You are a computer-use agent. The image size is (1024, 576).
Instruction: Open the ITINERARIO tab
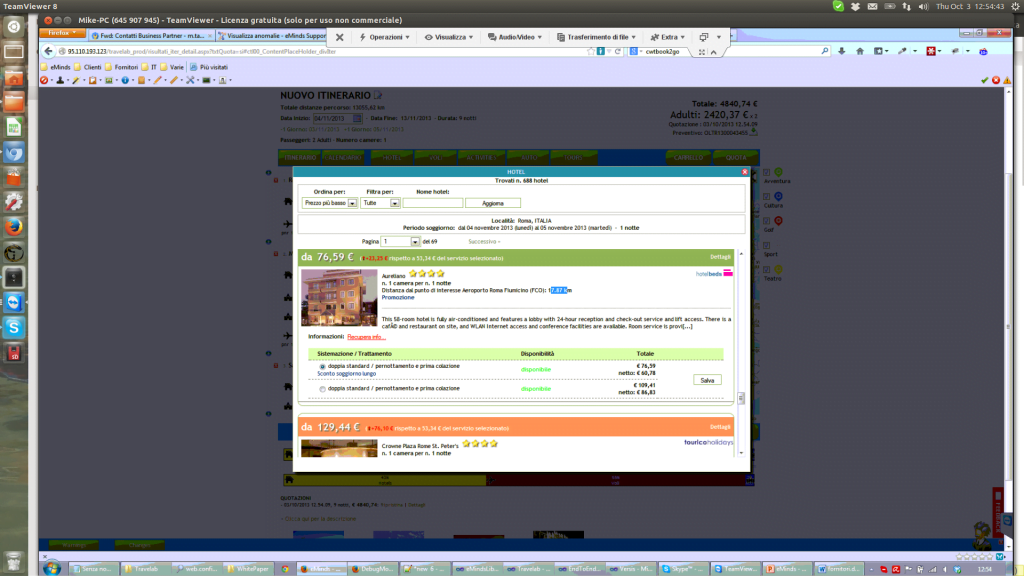[x=300, y=157]
